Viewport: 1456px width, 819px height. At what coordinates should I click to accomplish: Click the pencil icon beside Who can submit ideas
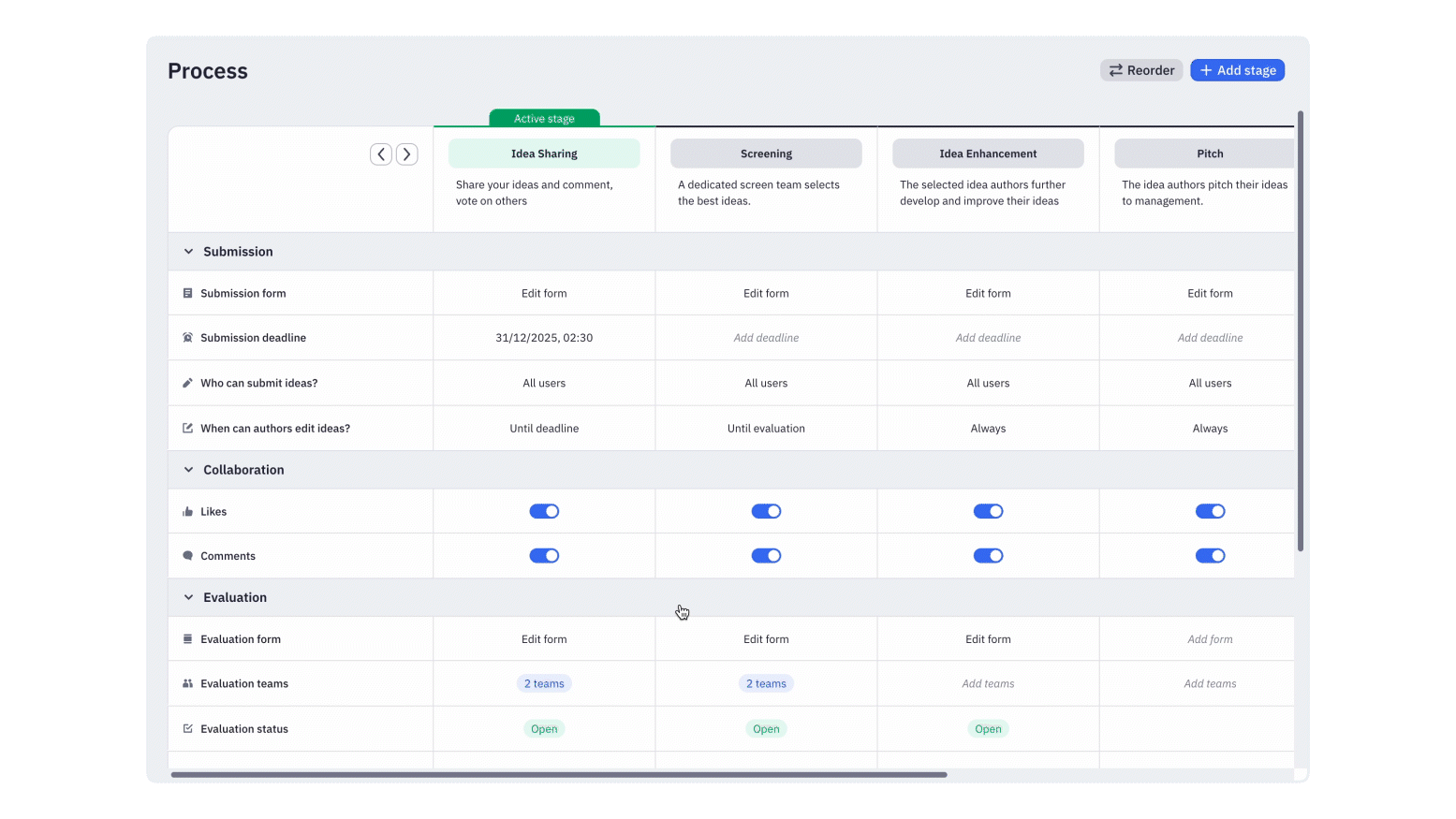pyautogui.click(x=187, y=383)
